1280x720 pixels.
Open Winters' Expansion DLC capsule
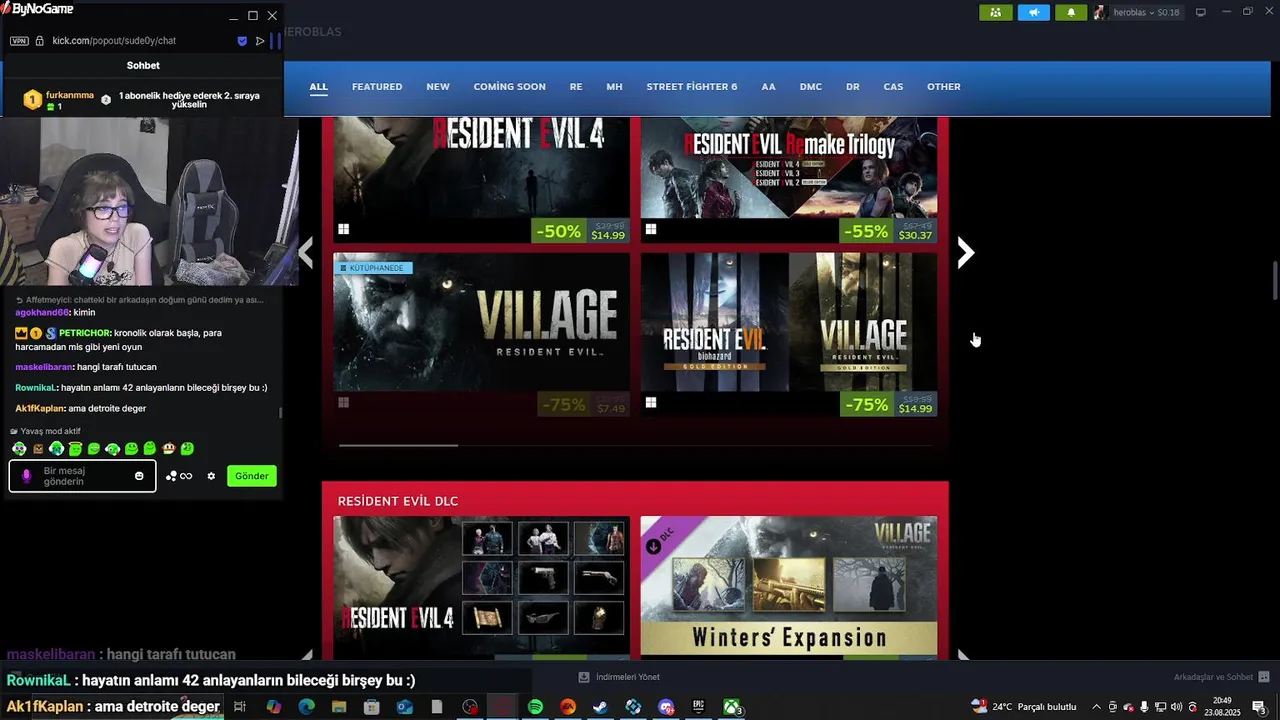point(789,587)
